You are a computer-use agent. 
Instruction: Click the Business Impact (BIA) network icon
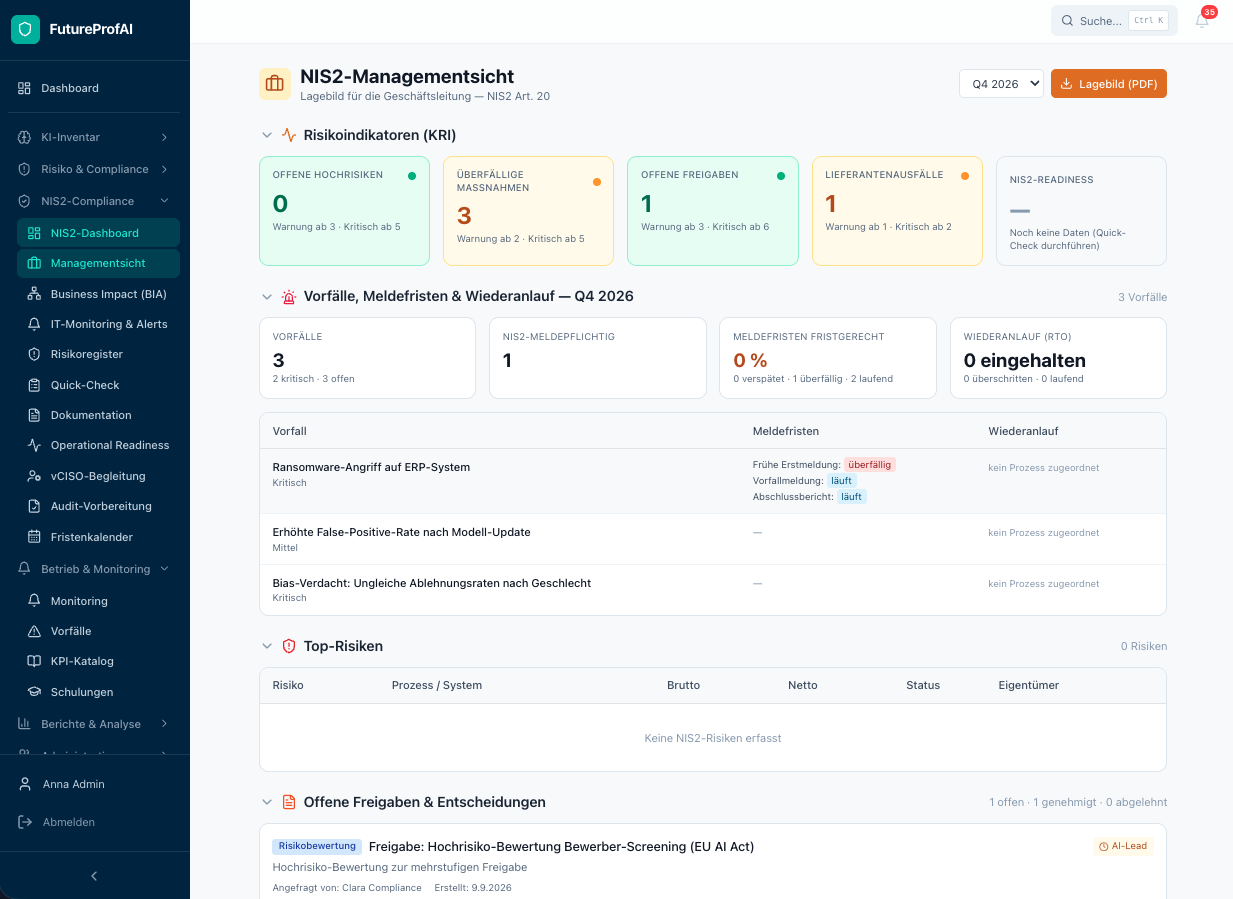34,294
